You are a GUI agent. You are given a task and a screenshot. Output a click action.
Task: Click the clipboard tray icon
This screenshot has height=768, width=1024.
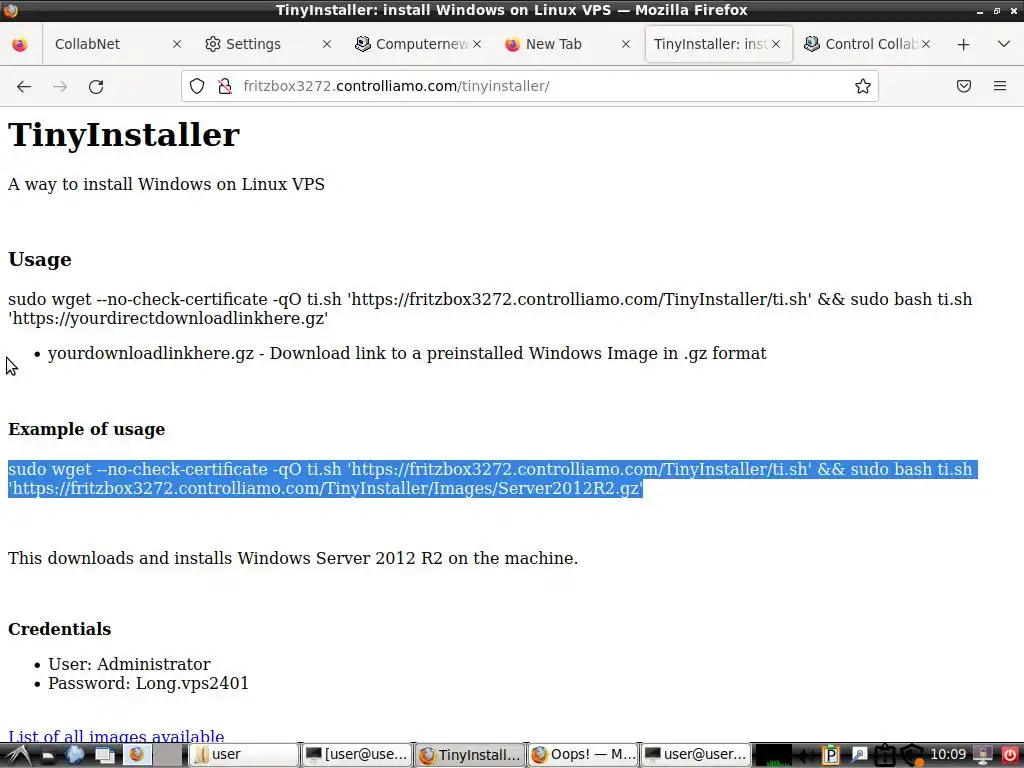pos(885,755)
